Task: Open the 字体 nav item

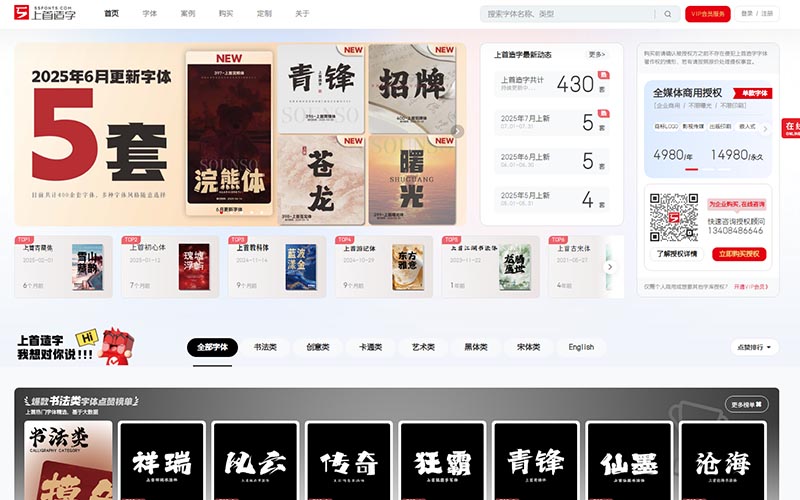Action: tap(149, 14)
